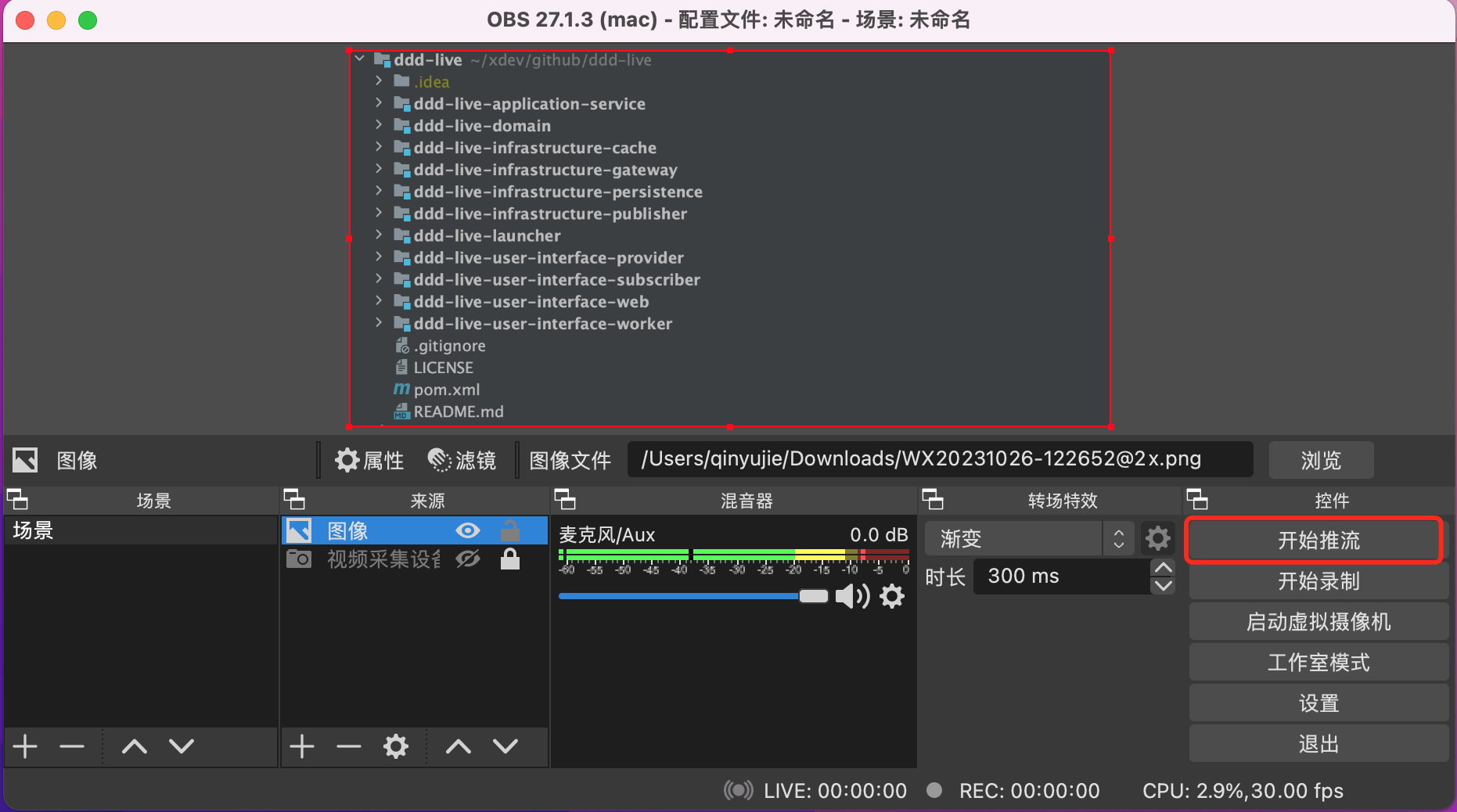Click left-middle red handle of preview source
The height and width of the screenshot is (812, 1457).
[x=349, y=239]
